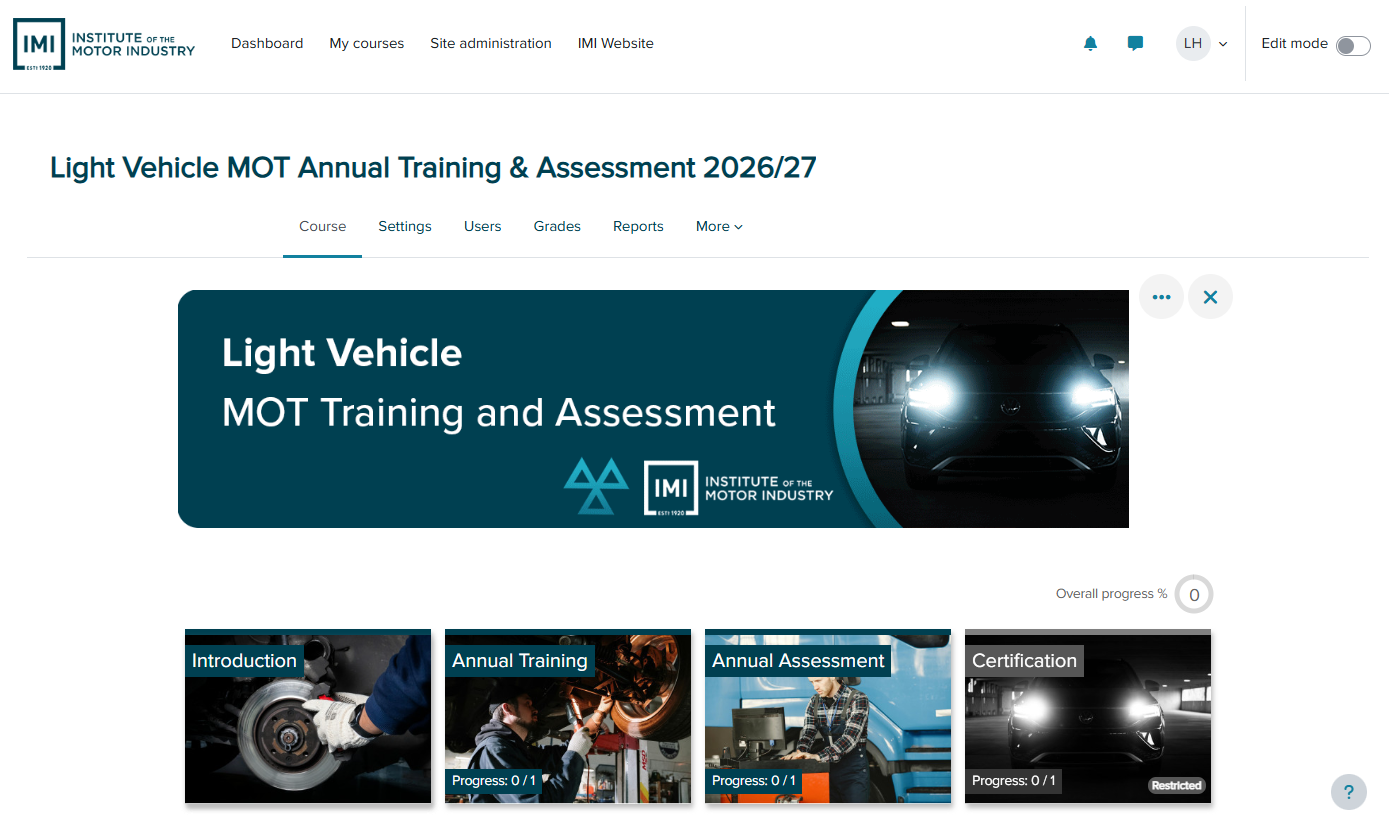Expand the More dropdown menu
This screenshot has width=1389, height=839.
click(x=719, y=227)
